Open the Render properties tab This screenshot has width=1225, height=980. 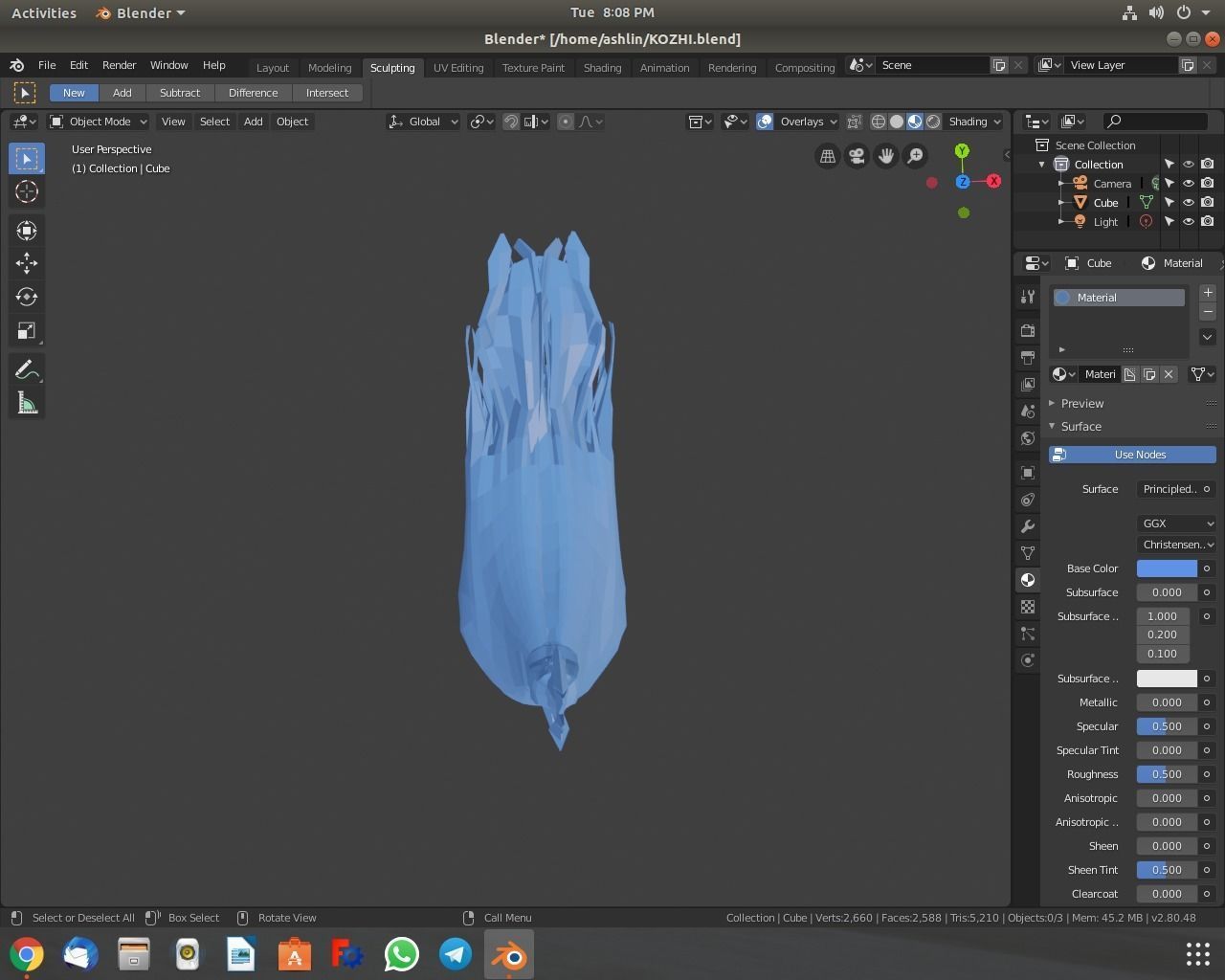pos(1028,330)
